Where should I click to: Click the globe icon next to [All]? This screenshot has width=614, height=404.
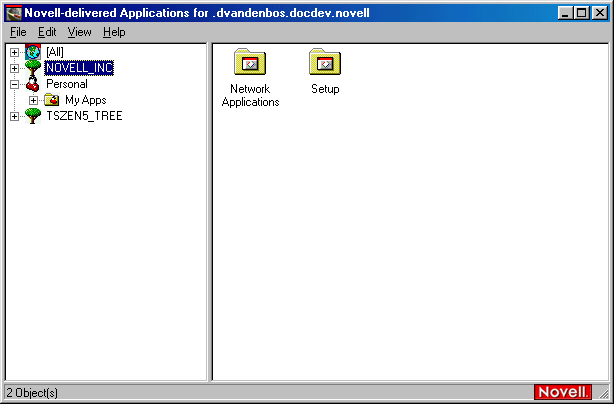[x=33, y=52]
